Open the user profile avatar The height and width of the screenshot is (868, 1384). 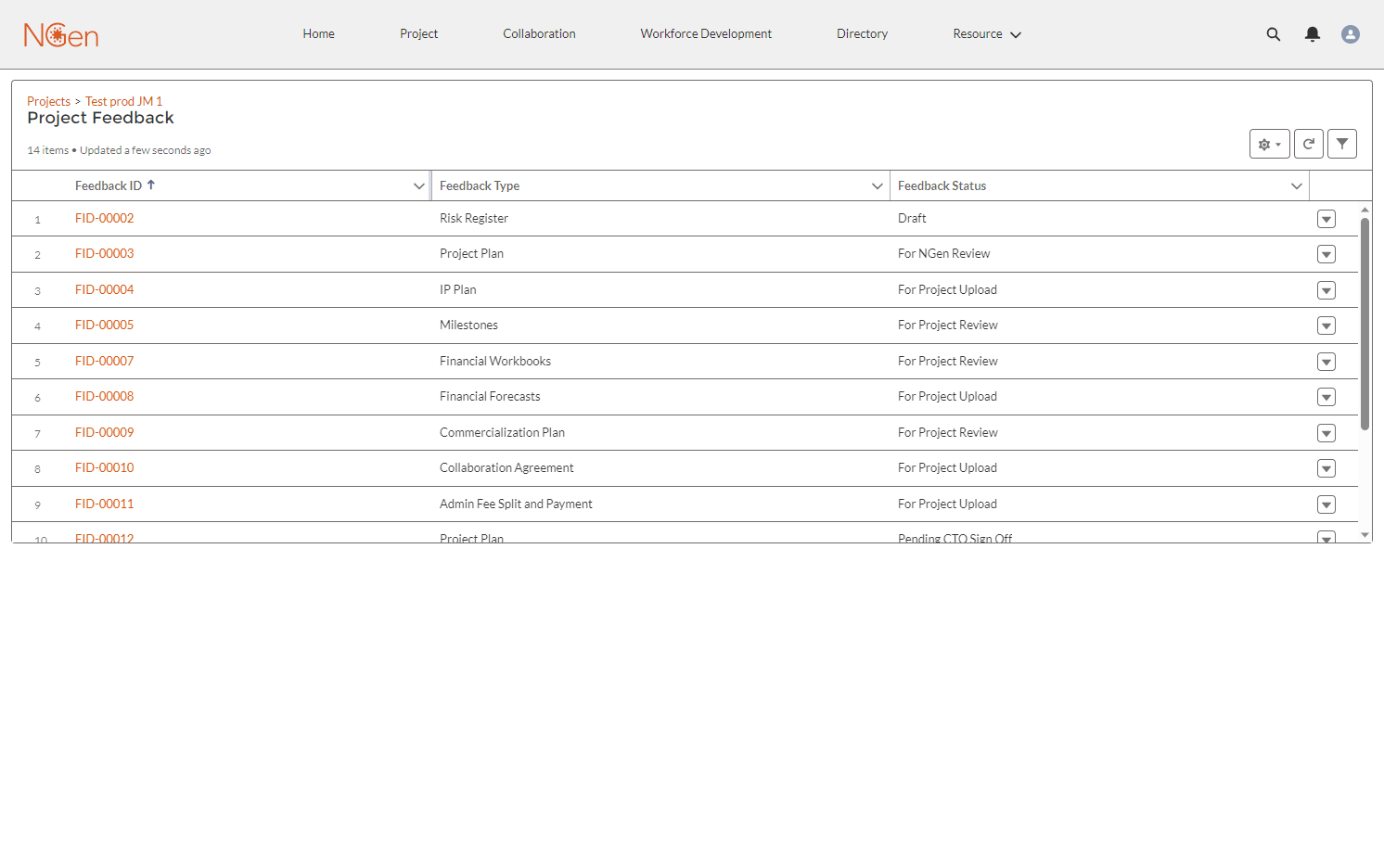[x=1351, y=34]
